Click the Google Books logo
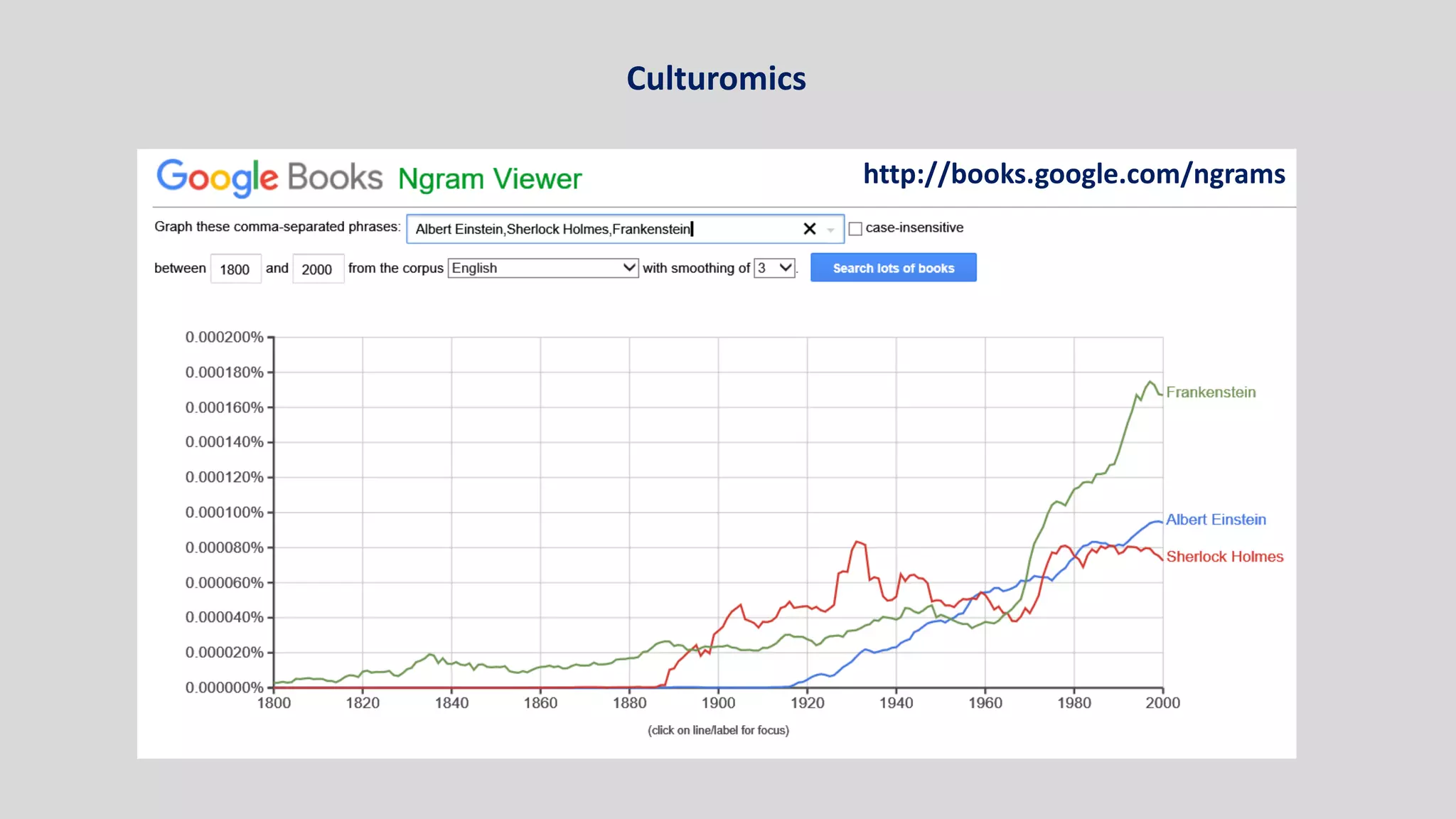 point(269,178)
